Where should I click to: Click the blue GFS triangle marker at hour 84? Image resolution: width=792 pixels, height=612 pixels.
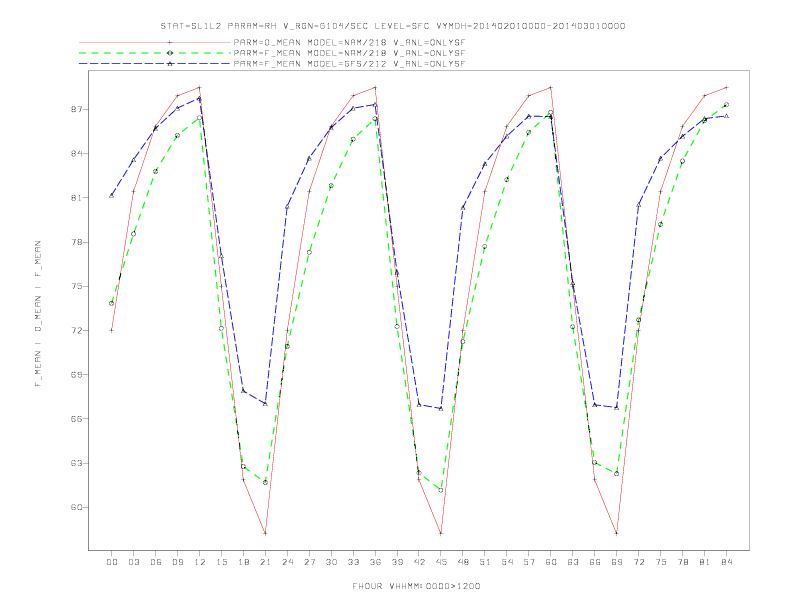pyautogui.click(x=726, y=116)
